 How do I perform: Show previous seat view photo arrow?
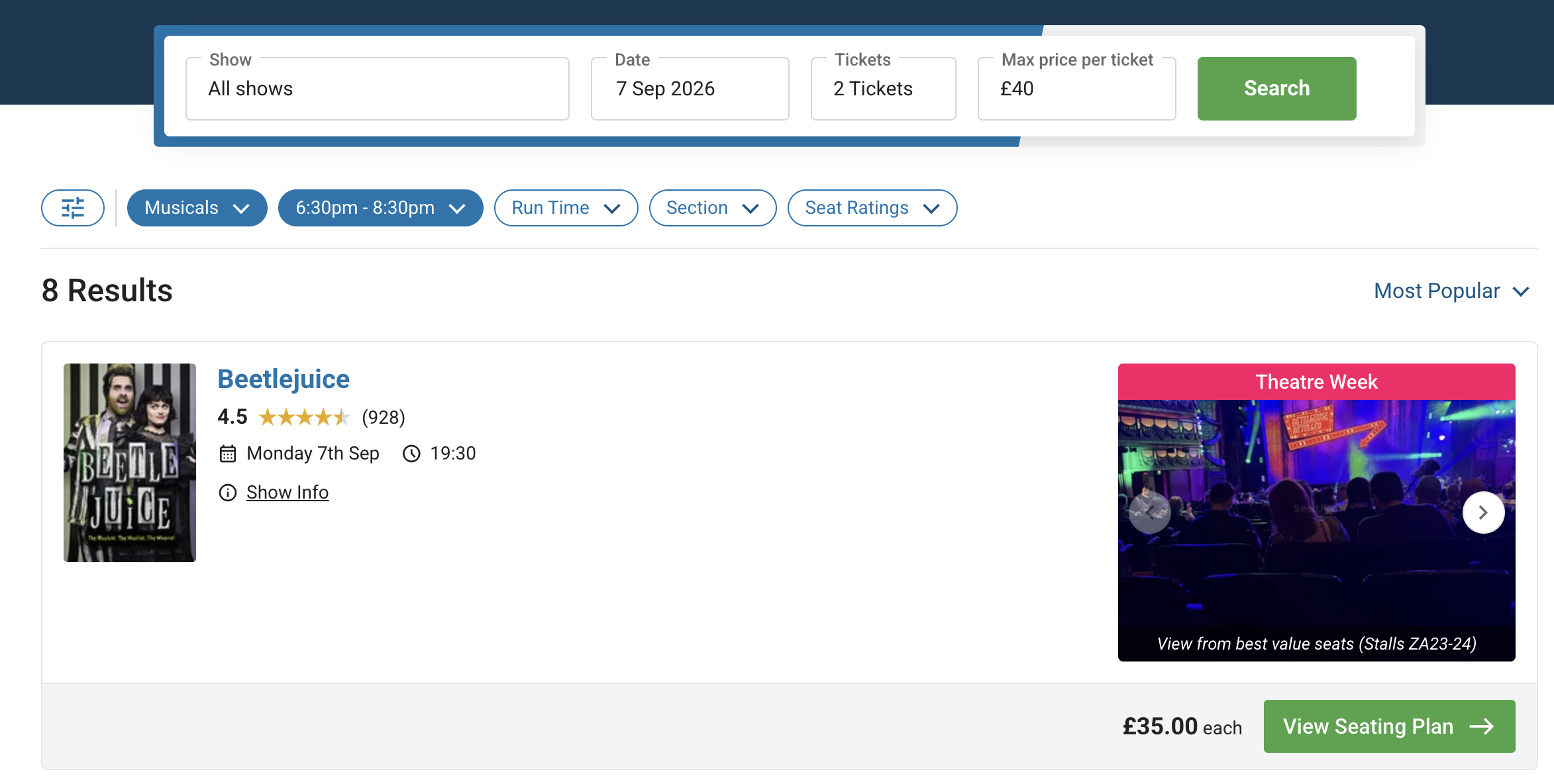click(x=1150, y=513)
